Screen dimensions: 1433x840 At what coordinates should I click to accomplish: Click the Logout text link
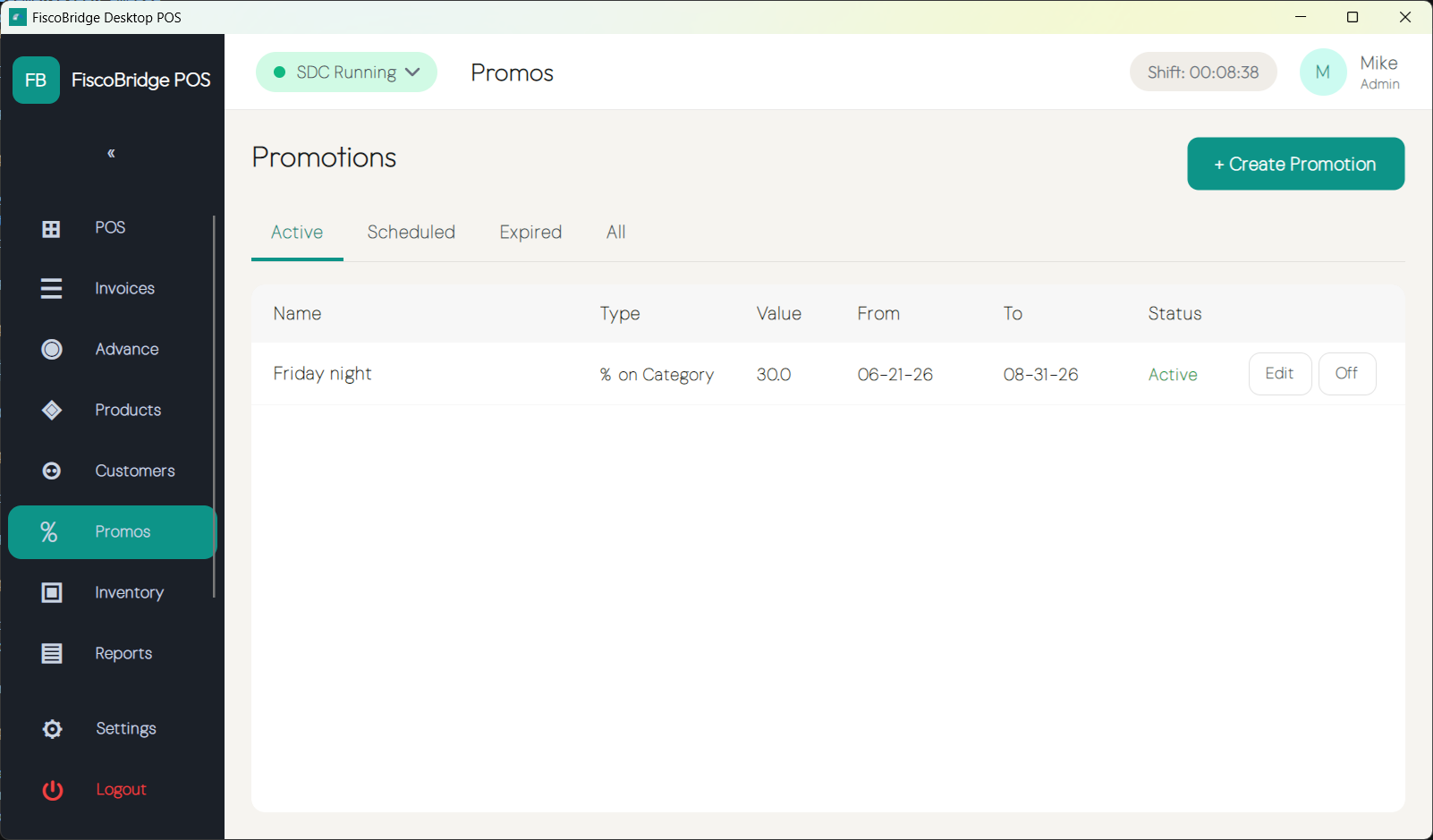pyautogui.click(x=121, y=789)
